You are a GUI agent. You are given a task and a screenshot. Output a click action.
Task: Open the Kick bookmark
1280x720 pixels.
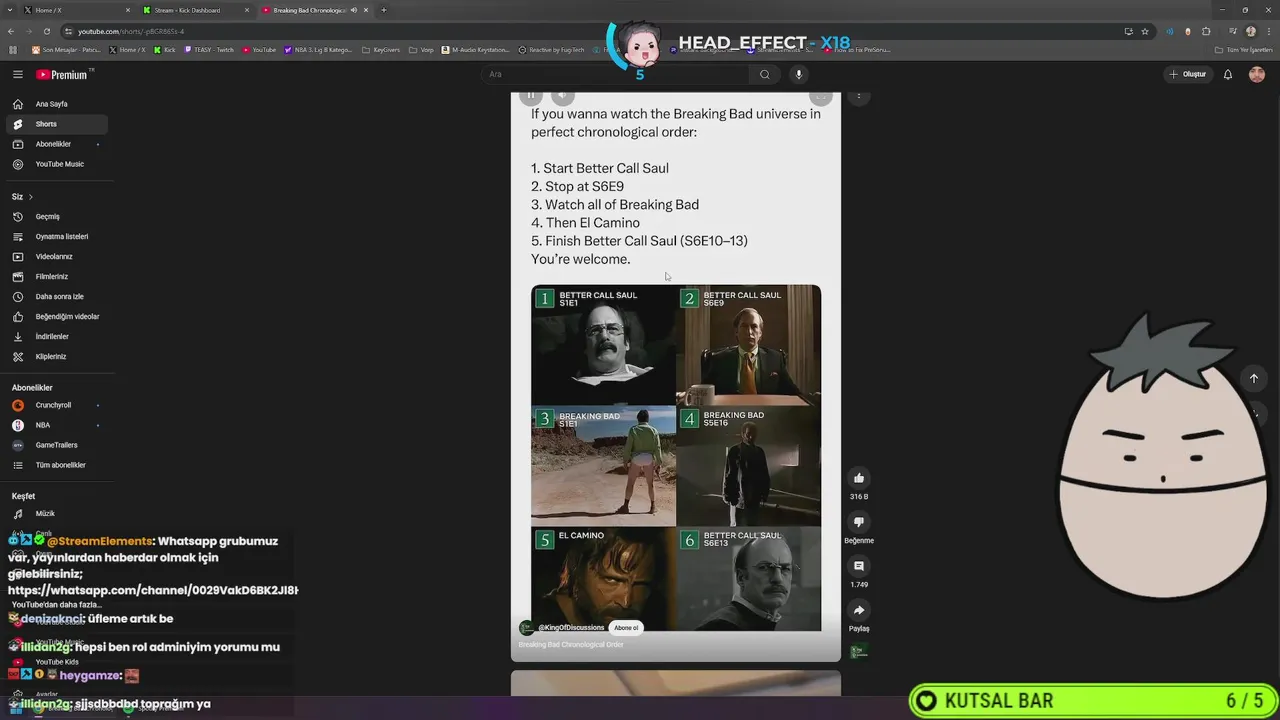pyautogui.click(x=163, y=49)
